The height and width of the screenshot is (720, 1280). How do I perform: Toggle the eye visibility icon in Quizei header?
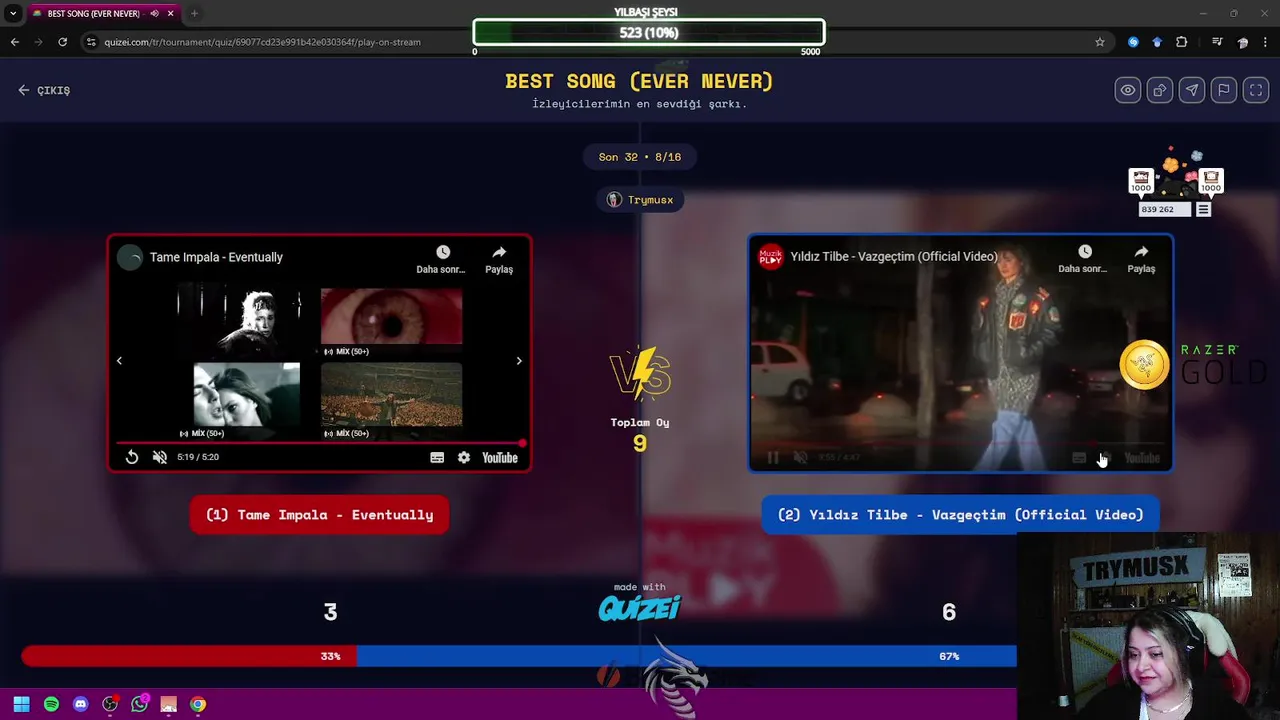(x=1127, y=90)
